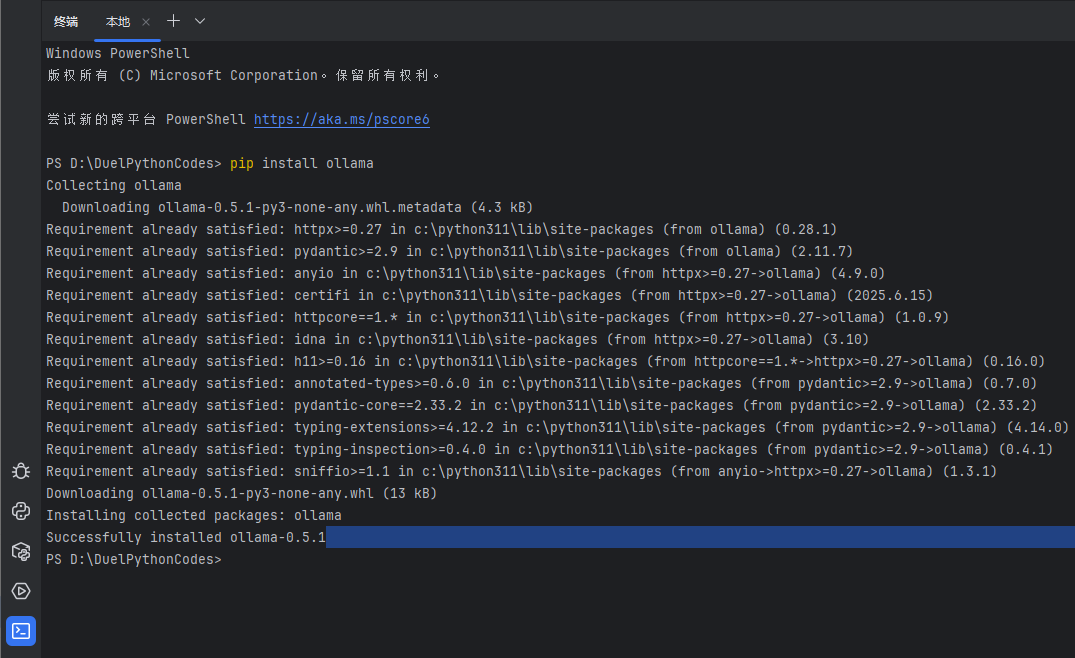This screenshot has width=1075, height=658.
Task: Click the pydantic-core==2.33.2 requirement line
Action: coord(542,406)
